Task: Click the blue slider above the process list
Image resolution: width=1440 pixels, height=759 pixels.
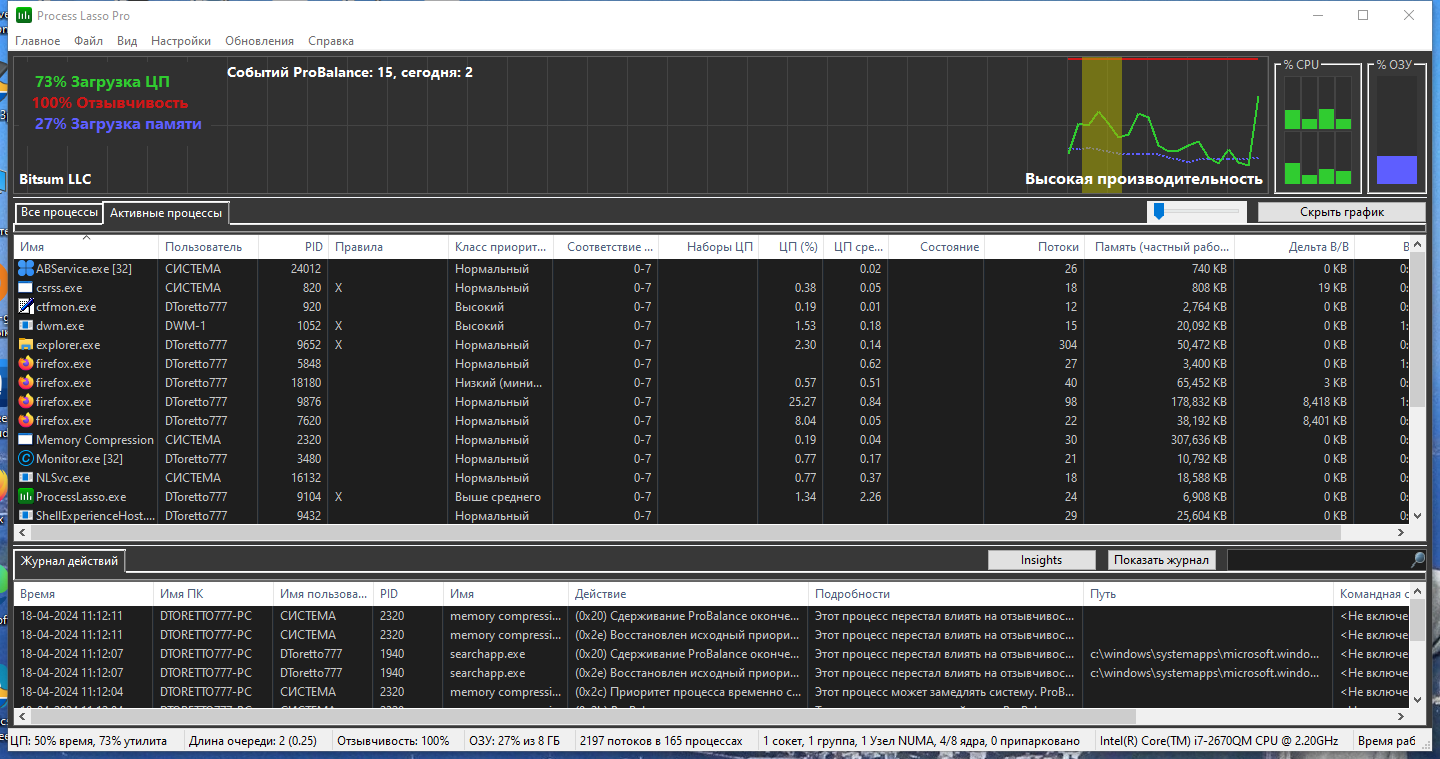Action: [x=1159, y=211]
